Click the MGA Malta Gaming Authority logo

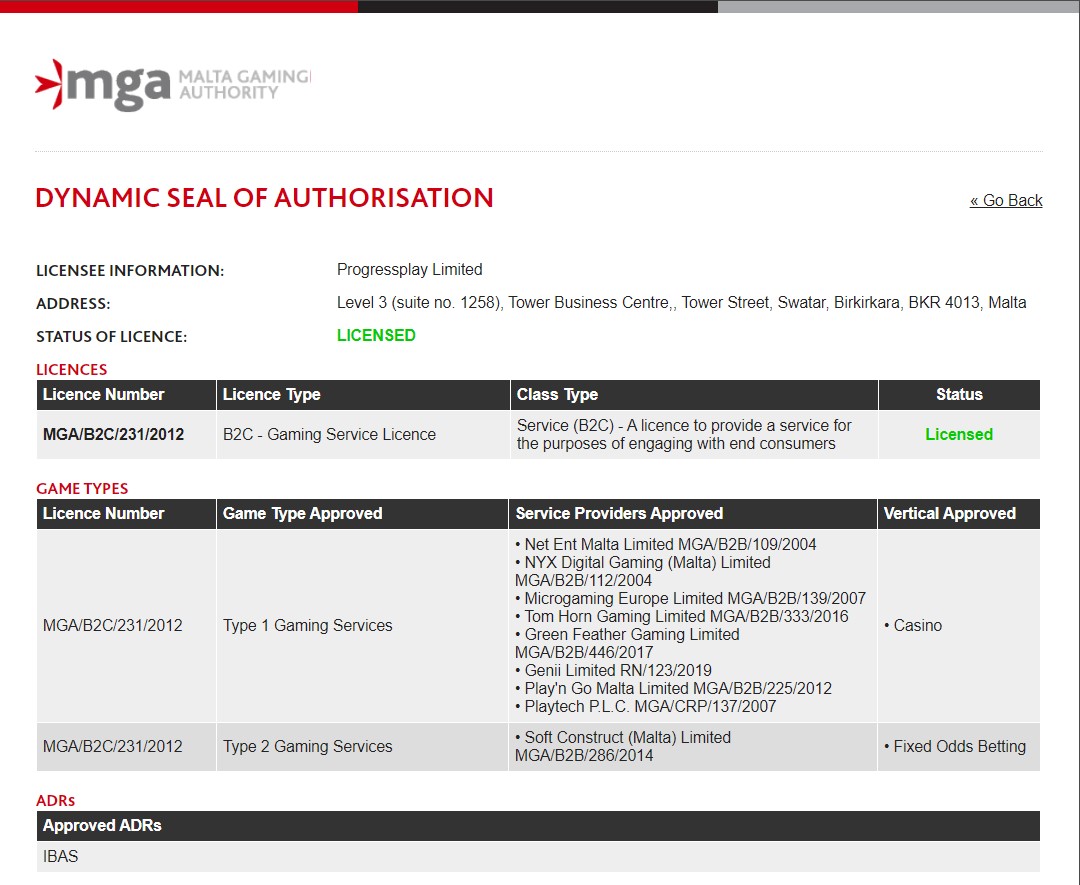(173, 85)
